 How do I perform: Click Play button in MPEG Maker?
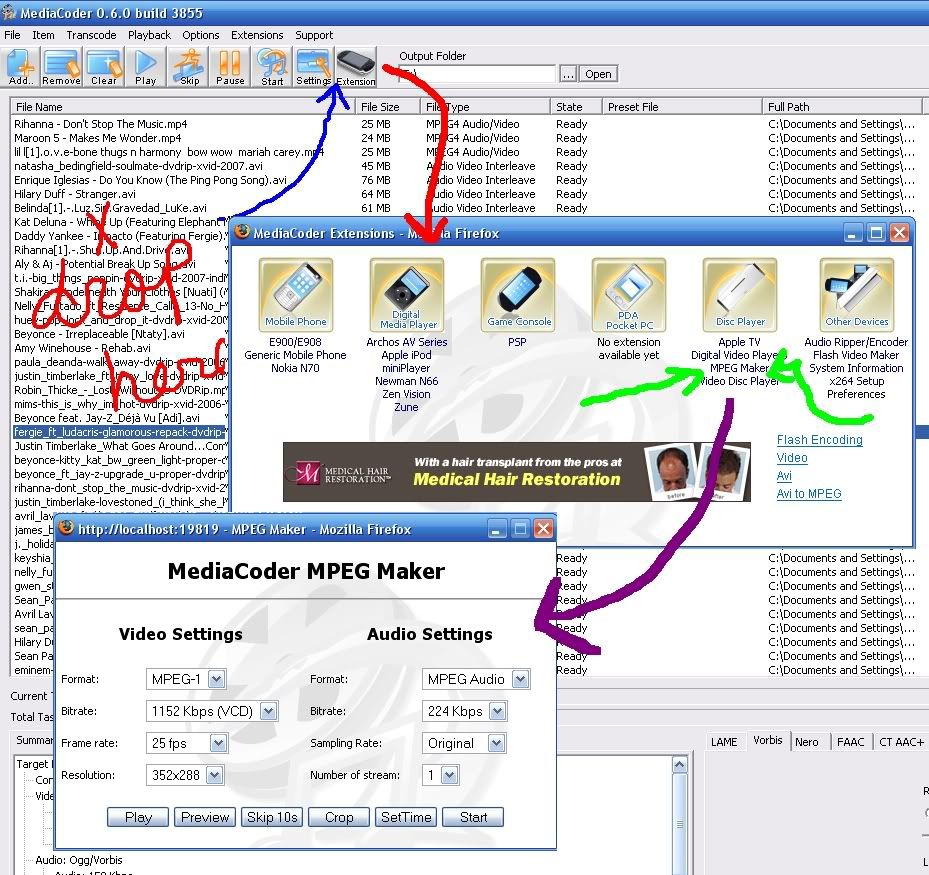138,817
